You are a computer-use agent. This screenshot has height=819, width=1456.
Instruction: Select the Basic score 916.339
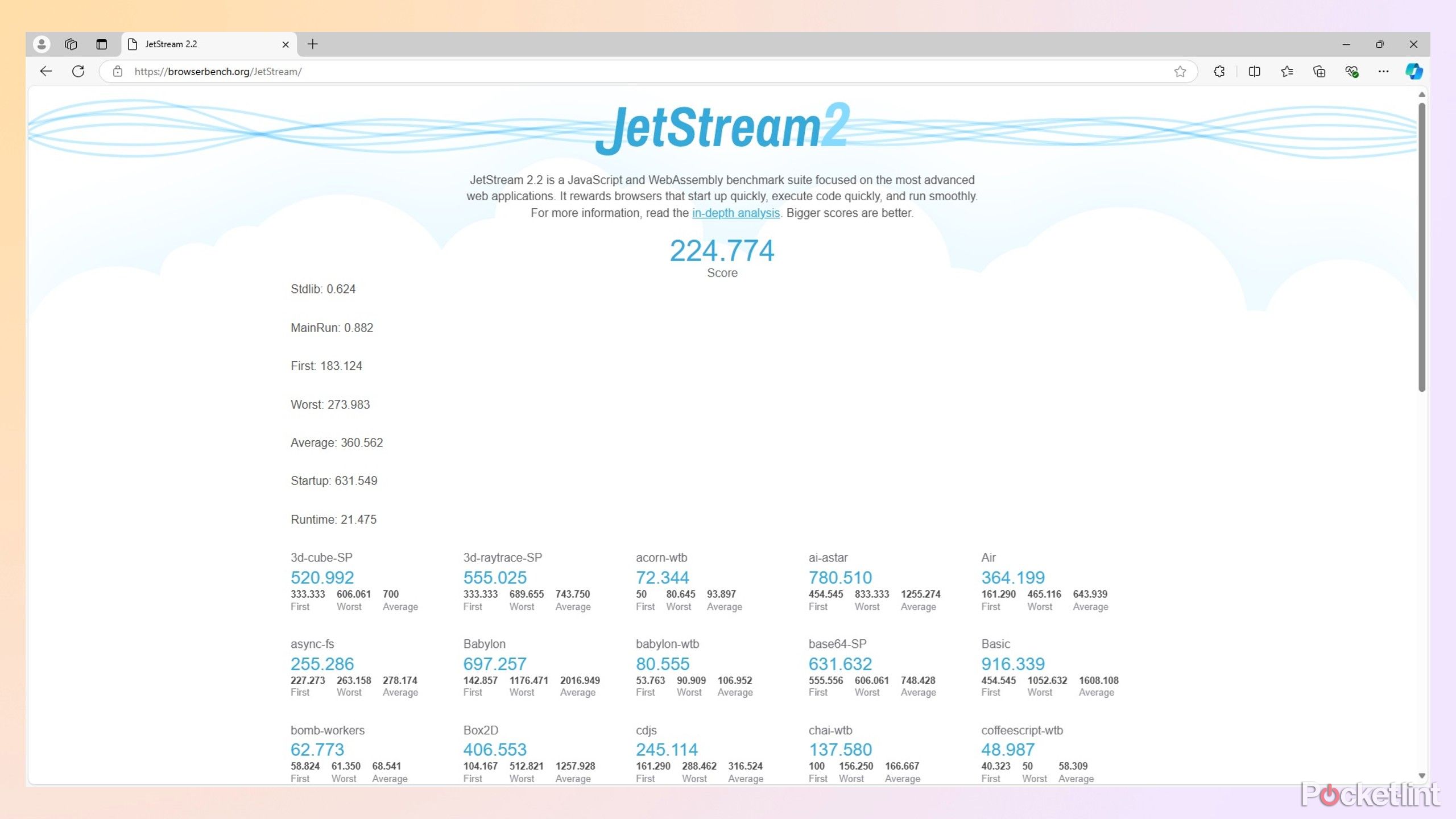(1013, 664)
